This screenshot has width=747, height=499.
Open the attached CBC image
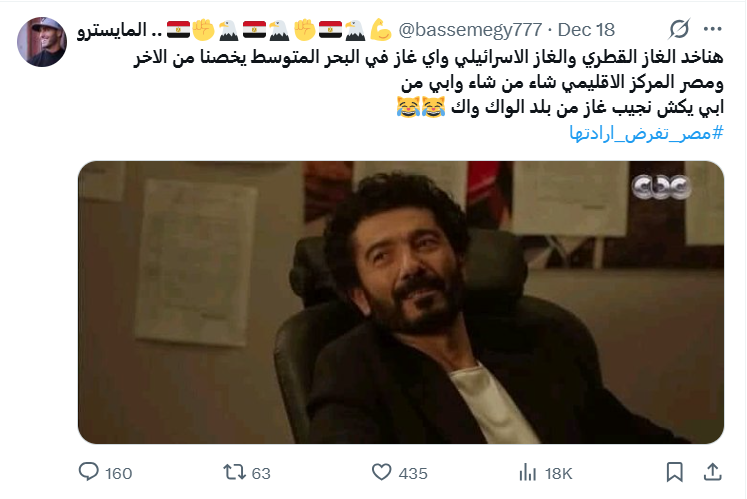pyautogui.click(x=401, y=302)
